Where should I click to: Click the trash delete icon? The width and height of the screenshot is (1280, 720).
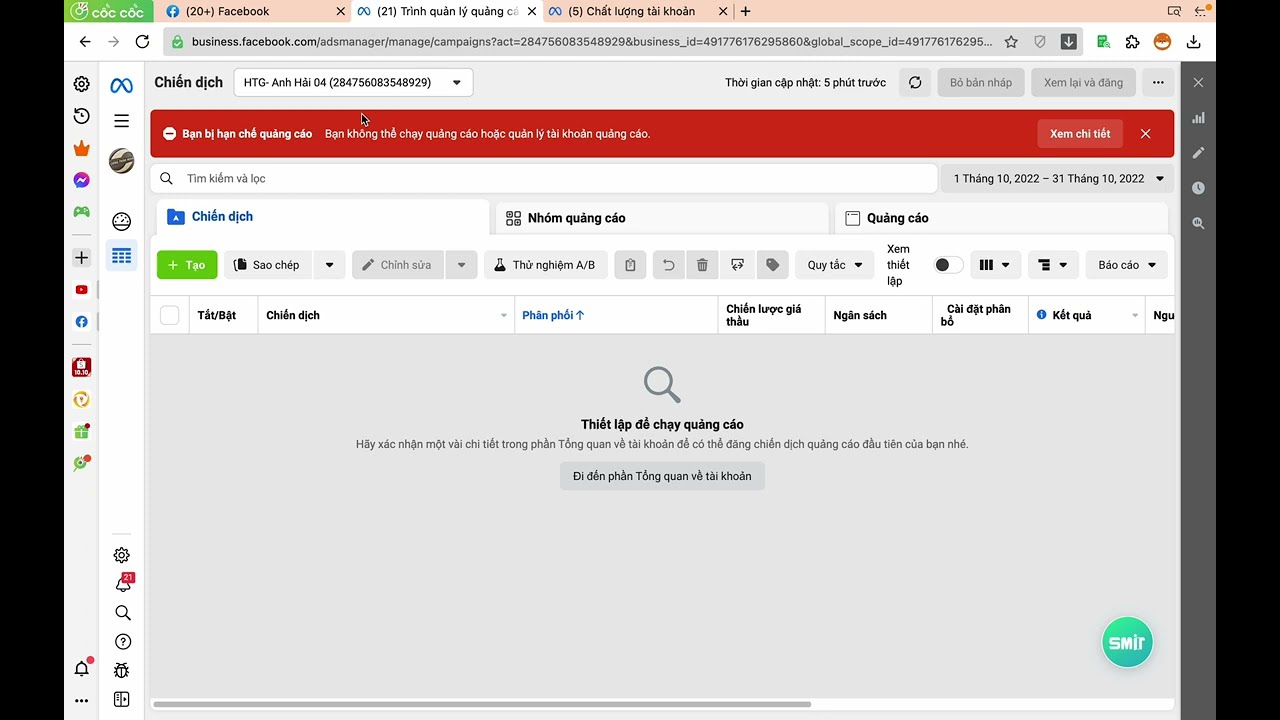click(x=702, y=265)
